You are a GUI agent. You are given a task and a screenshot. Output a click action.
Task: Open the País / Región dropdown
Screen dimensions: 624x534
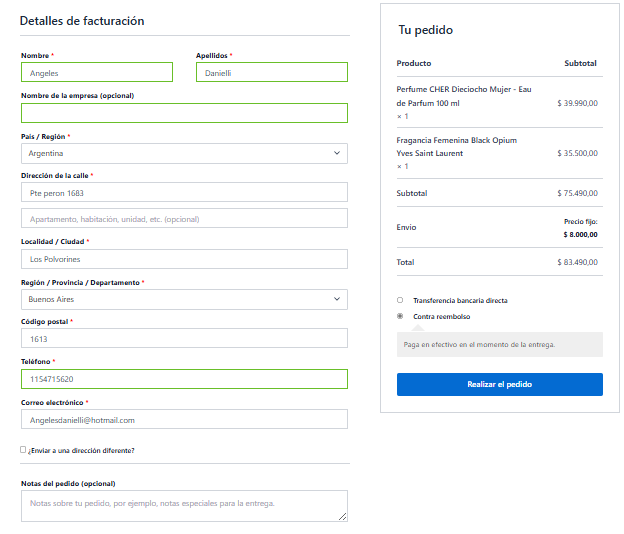tap(184, 154)
